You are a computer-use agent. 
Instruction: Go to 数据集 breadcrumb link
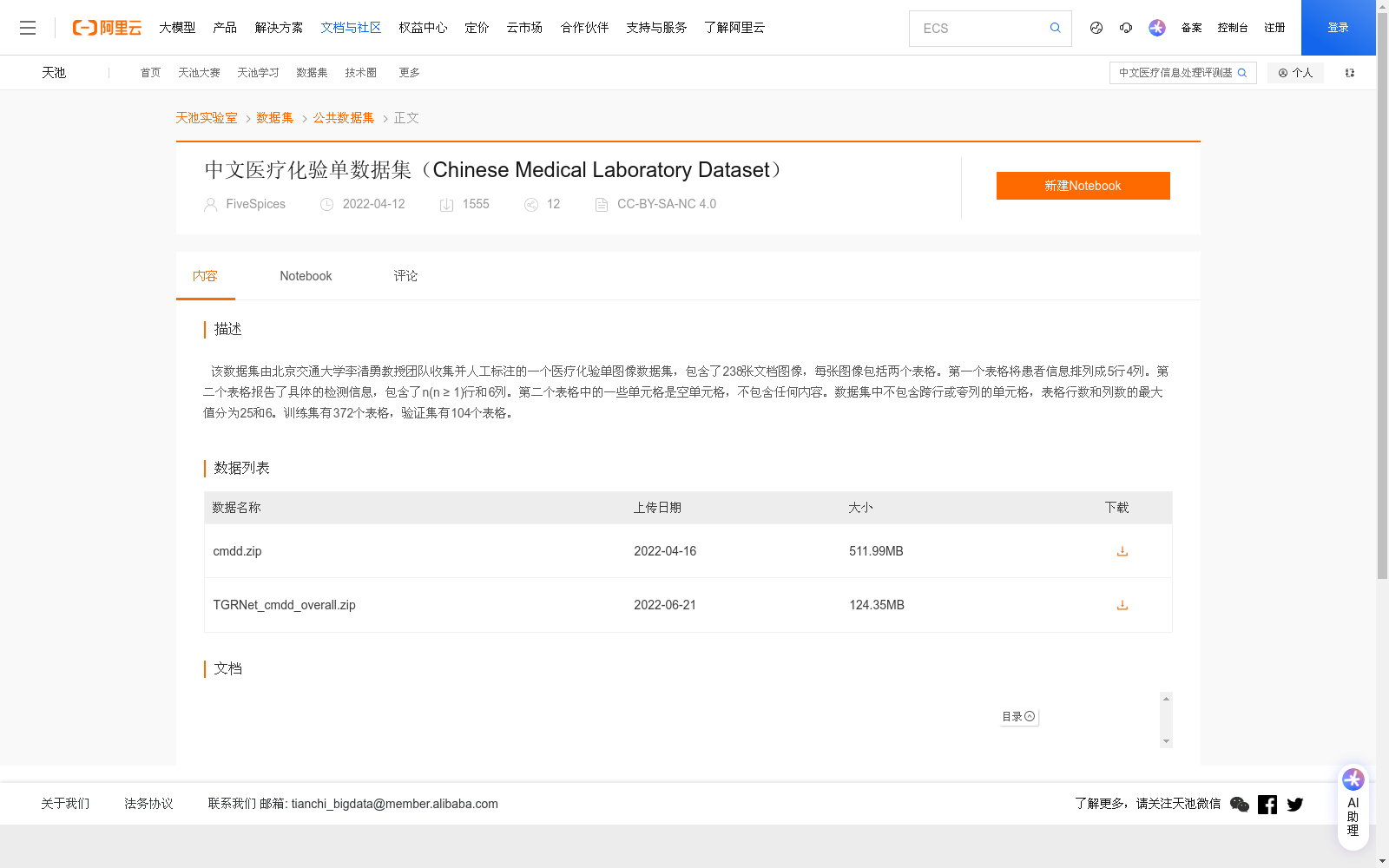pos(275,118)
